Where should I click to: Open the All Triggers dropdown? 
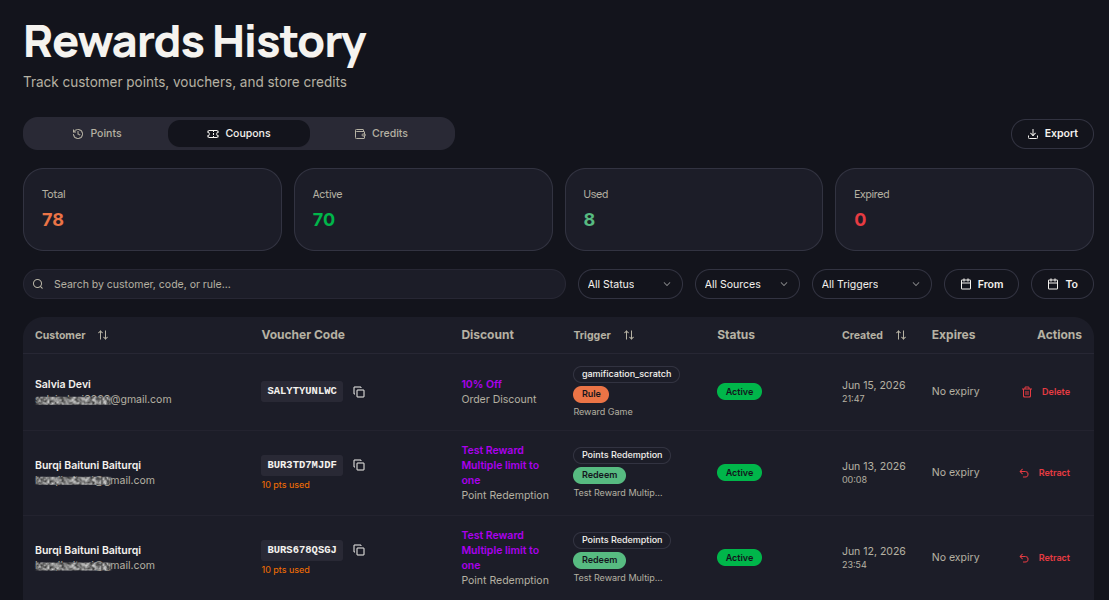(871, 284)
